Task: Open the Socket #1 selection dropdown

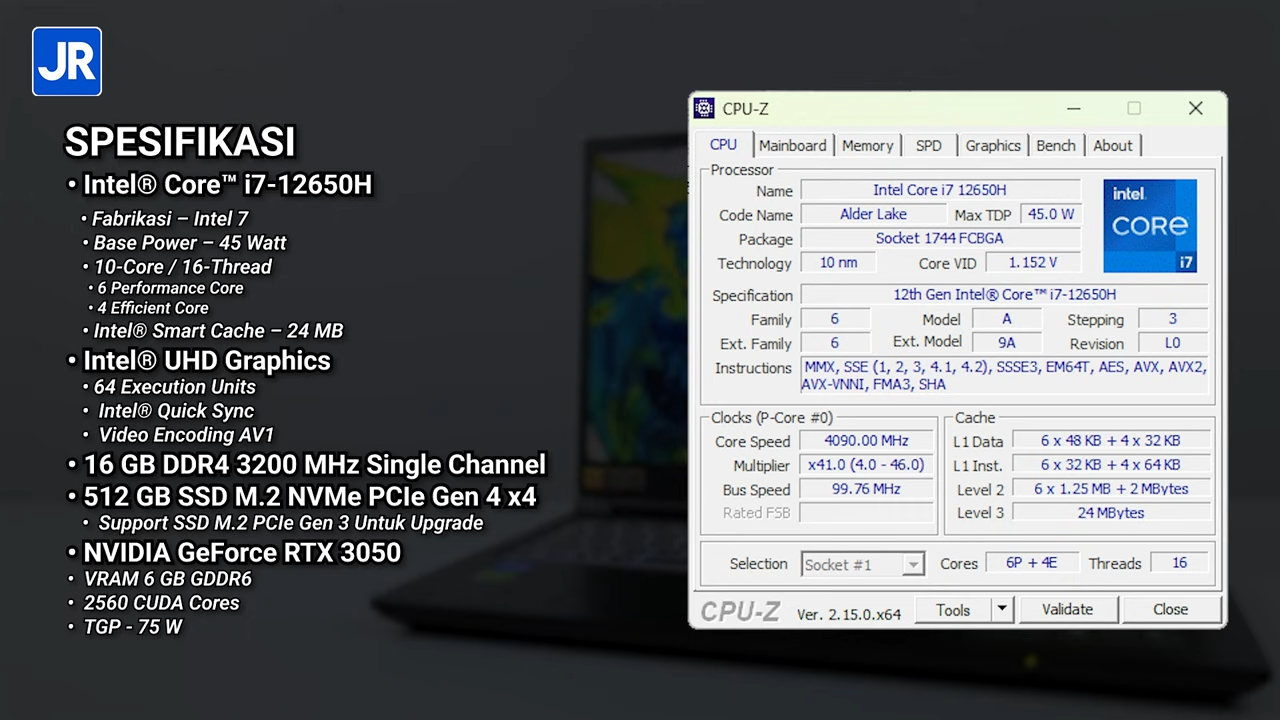Action: [862, 564]
